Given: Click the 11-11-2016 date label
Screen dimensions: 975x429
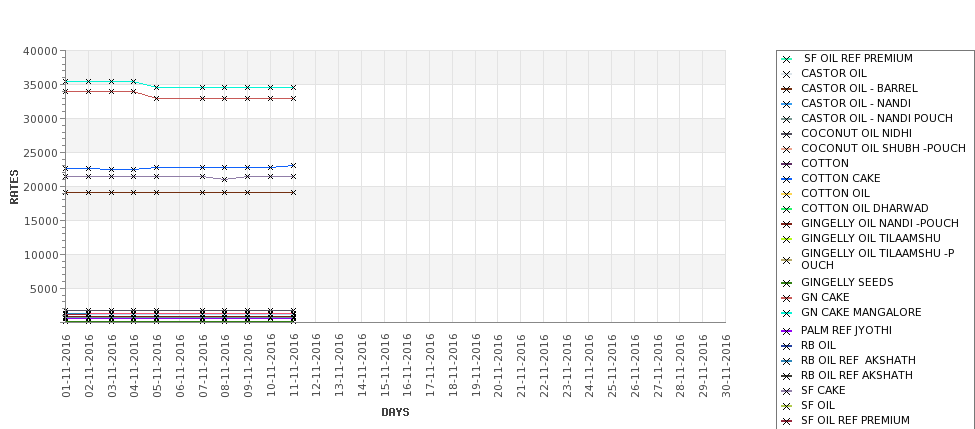Looking at the screenshot, I should (293, 366).
